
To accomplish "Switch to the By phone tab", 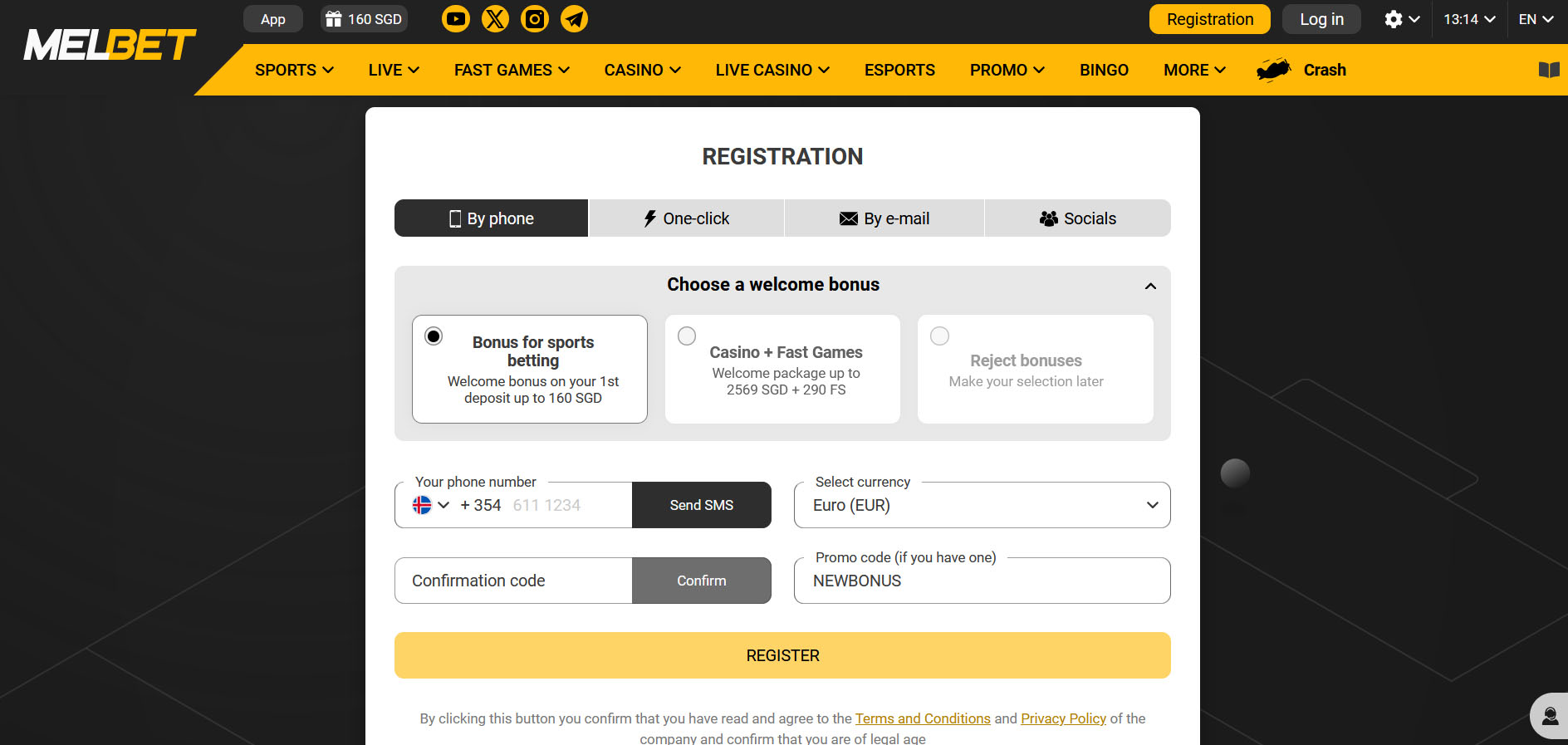I will [x=492, y=218].
